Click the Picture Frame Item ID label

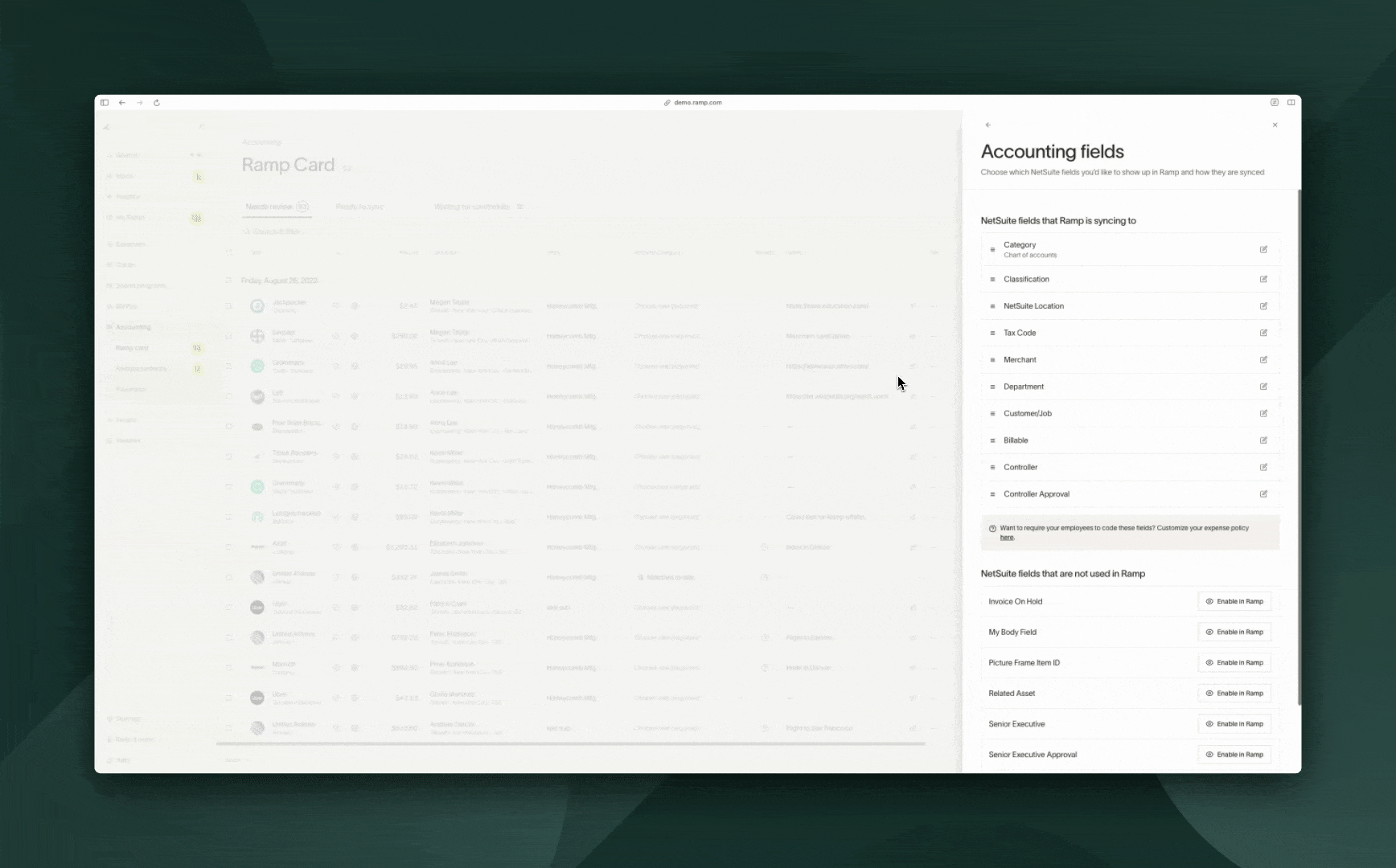click(1024, 663)
